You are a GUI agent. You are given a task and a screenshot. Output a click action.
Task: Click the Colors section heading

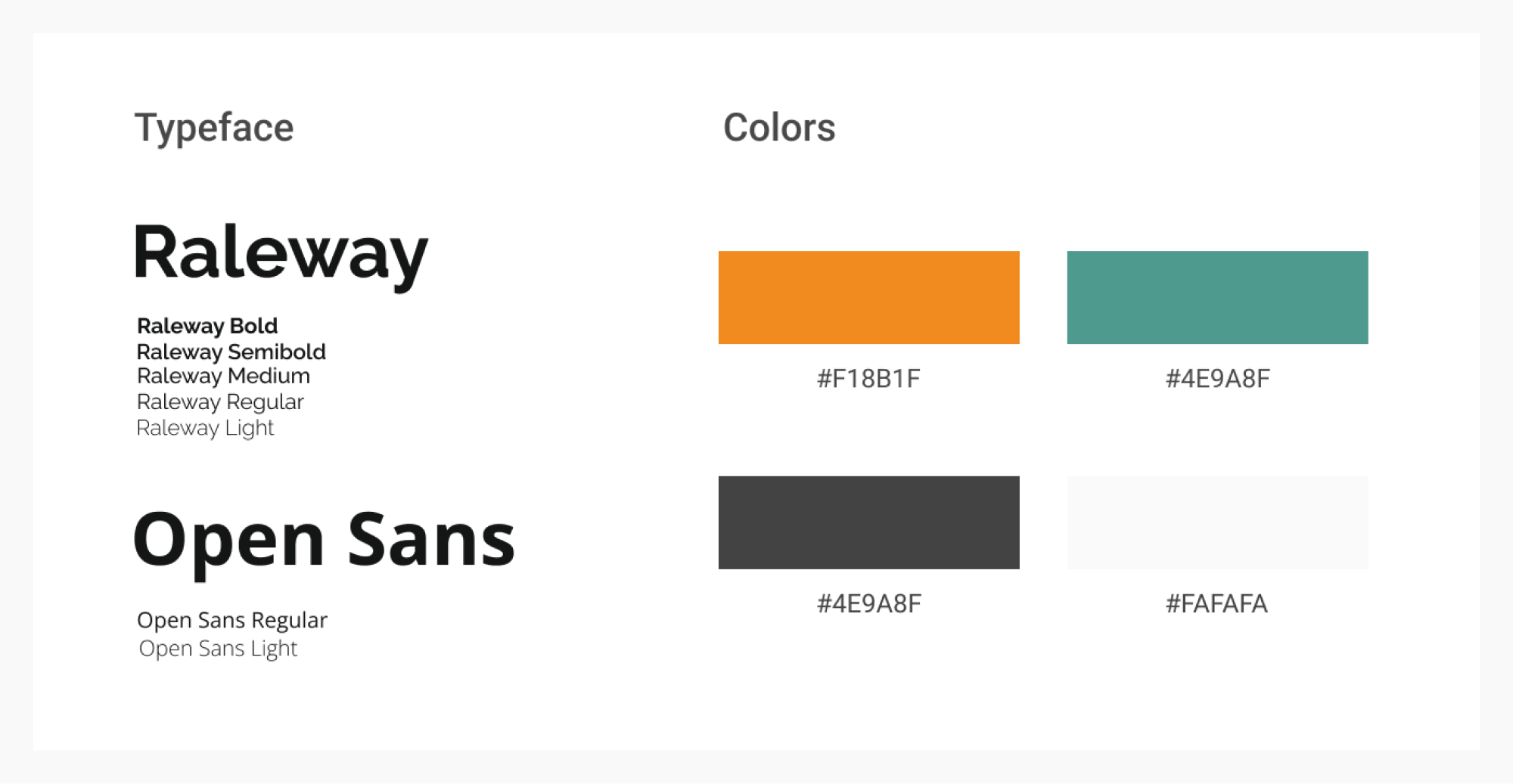[x=779, y=128]
